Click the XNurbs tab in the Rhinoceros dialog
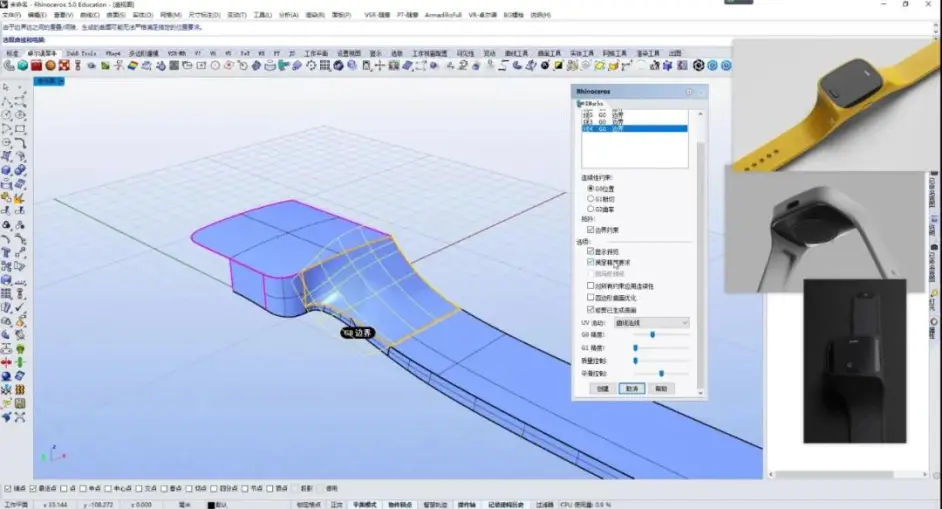Image resolution: width=942 pixels, height=509 pixels. tap(591, 104)
